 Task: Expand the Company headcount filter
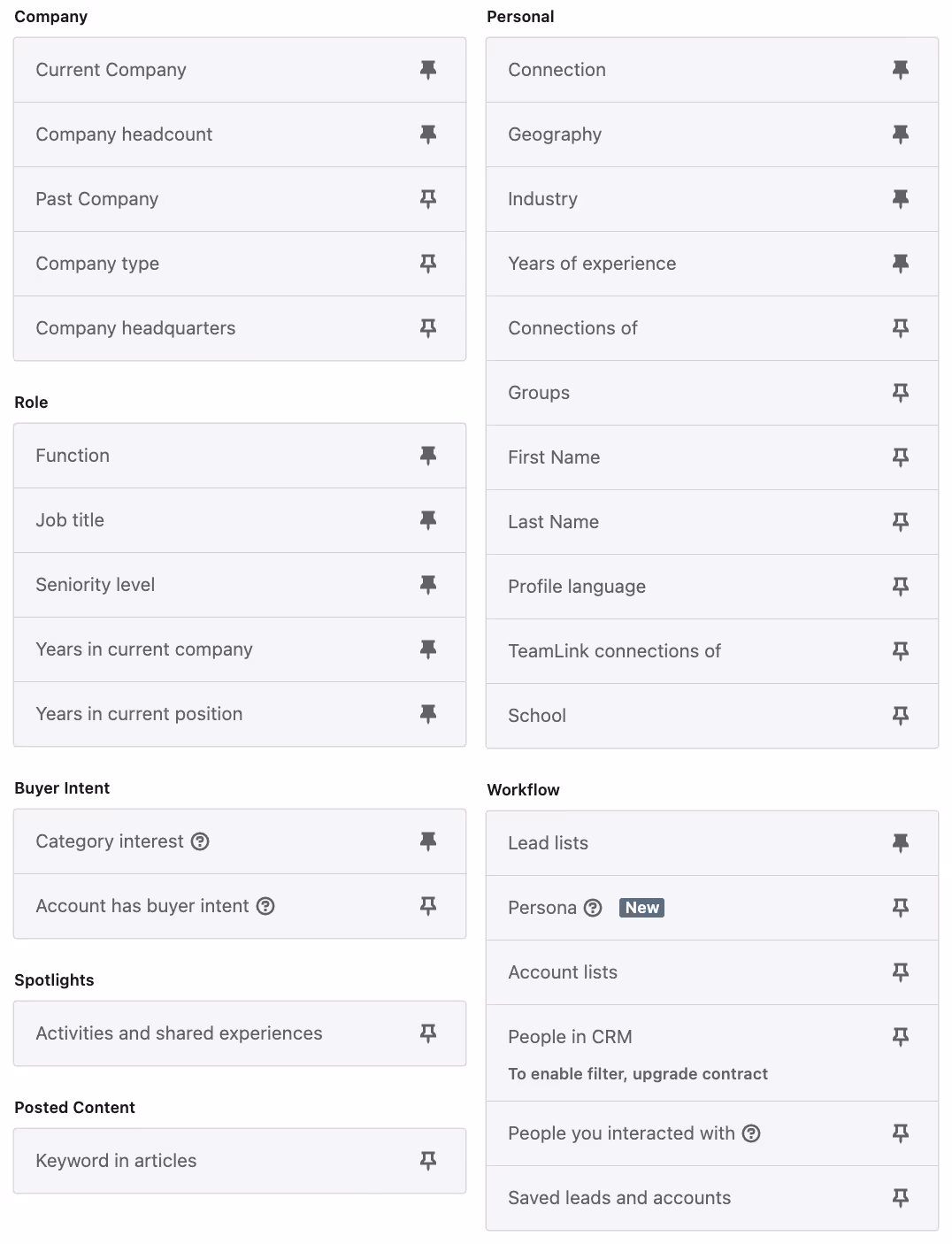pos(240,134)
